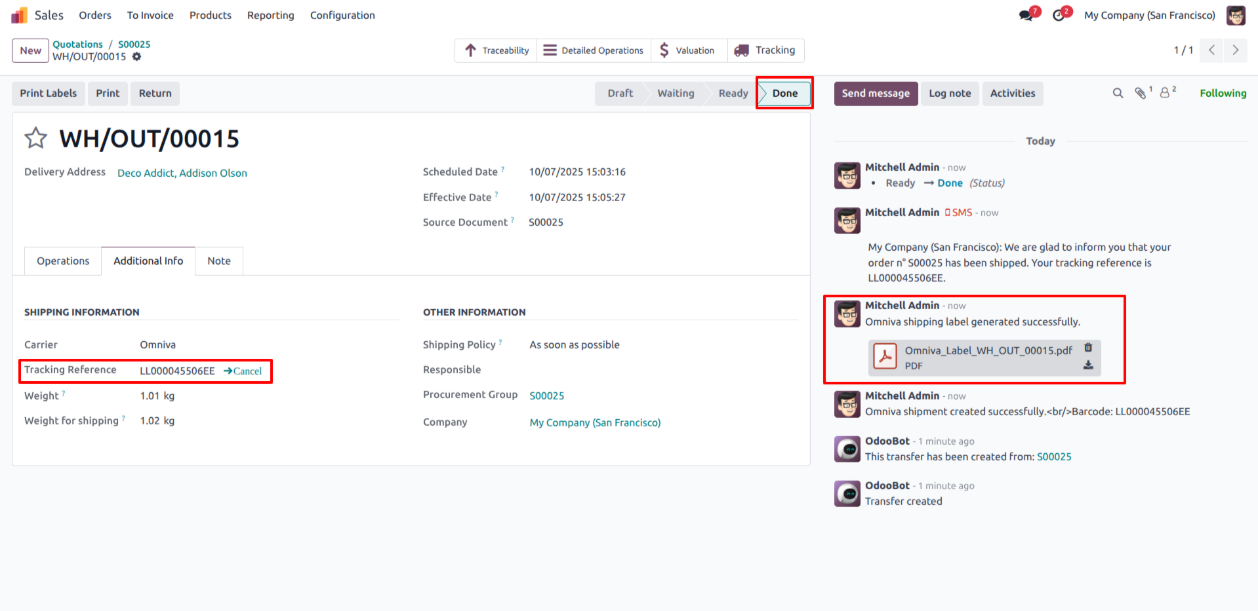Cancel the tracking reference shipment
Screen dimensions: 1258x611
(x=243, y=371)
